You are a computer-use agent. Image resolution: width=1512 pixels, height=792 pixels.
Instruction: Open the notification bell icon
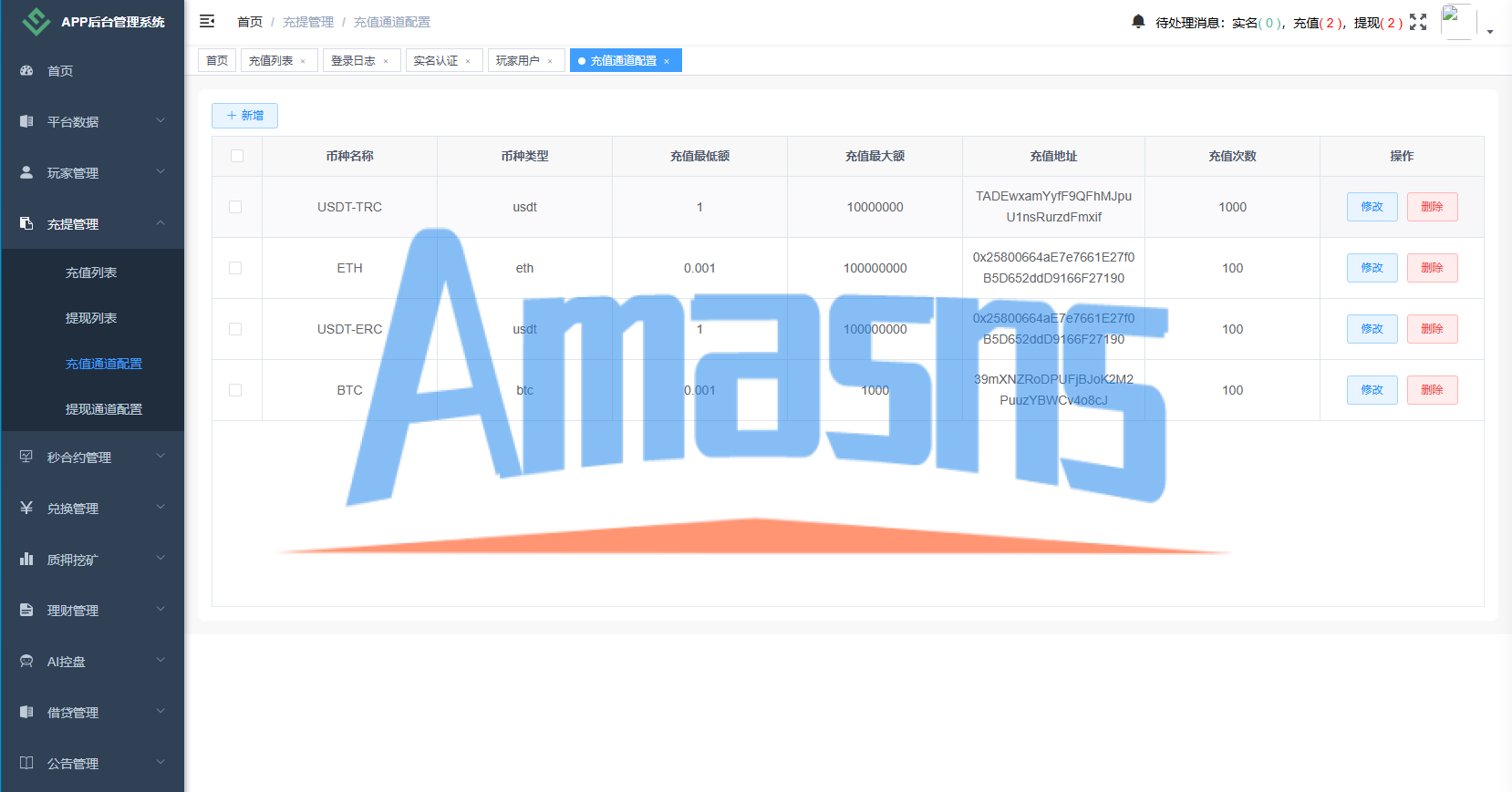pos(1138,21)
